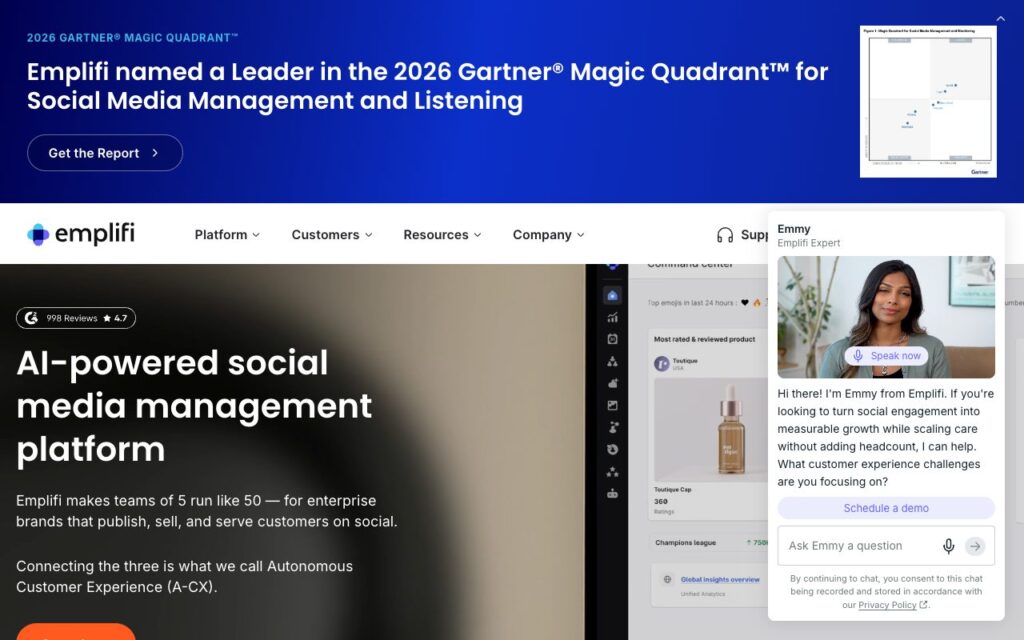The width and height of the screenshot is (1024, 640).
Task: Click the globe icon beside Global insights overview
Action: click(667, 579)
